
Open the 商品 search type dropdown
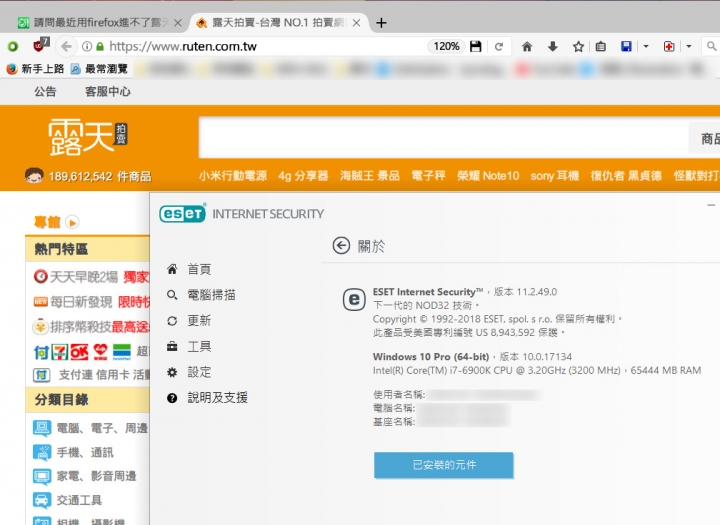(705, 138)
